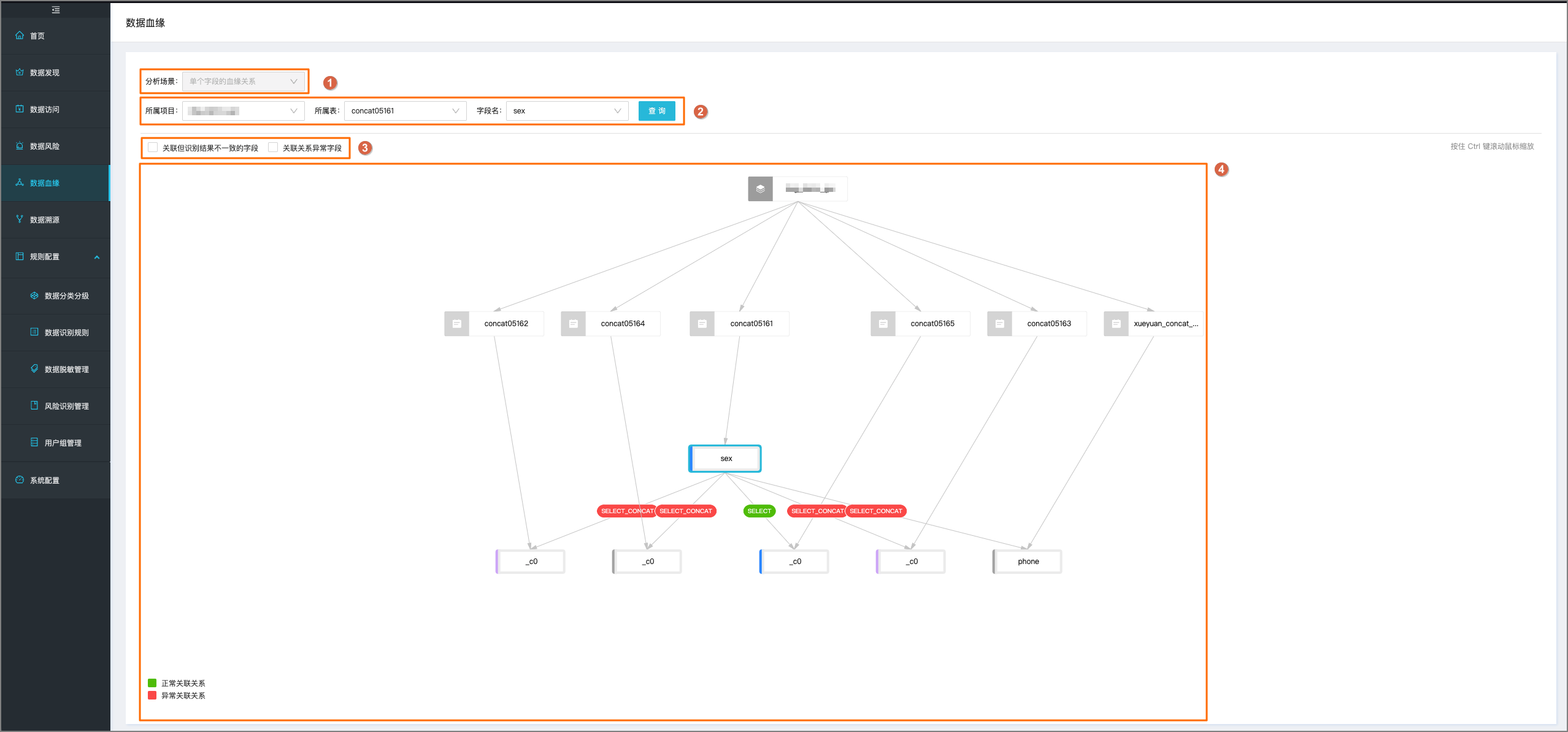This screenshot has height=732, width=1568.
Task: Open the 所属表 dropdown showing concat05161
Action: coord(405,111)
